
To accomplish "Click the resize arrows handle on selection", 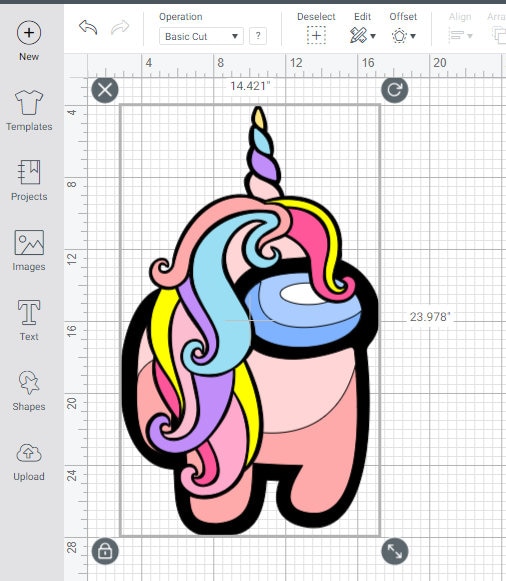I will tap(395, 551).
